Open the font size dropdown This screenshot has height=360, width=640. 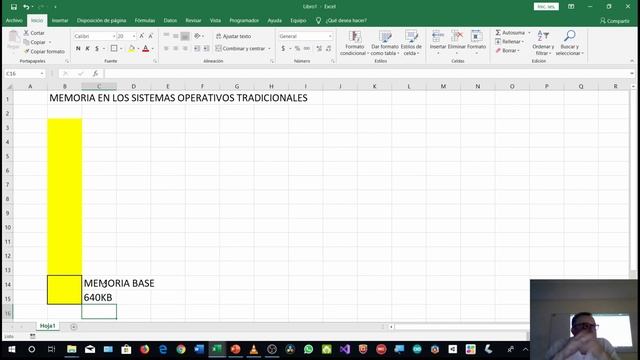point(134,36)
